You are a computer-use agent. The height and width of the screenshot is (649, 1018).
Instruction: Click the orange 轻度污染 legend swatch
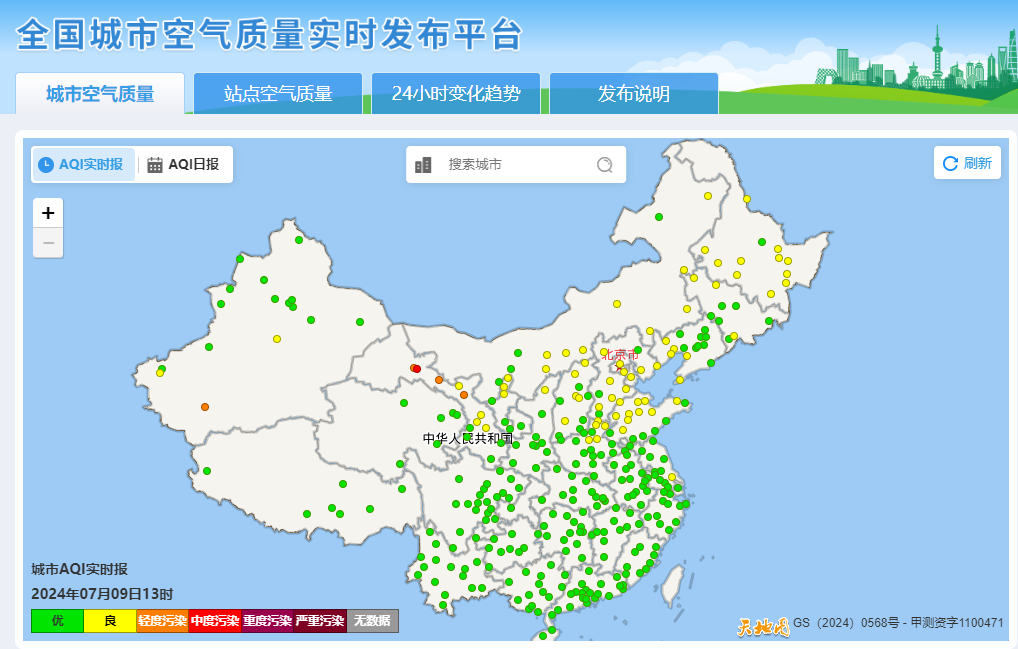(x=162, y=621)
